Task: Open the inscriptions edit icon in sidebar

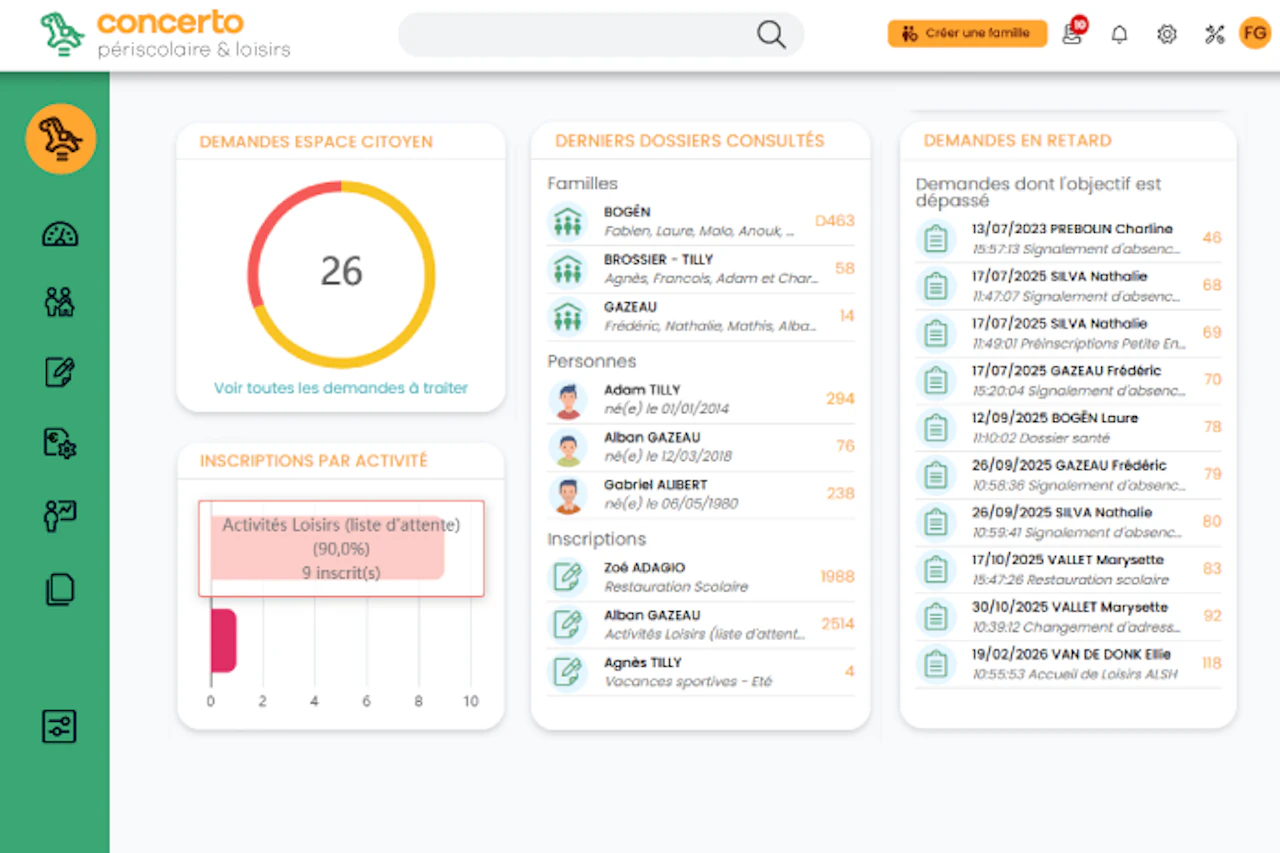Action: point(60,372)
